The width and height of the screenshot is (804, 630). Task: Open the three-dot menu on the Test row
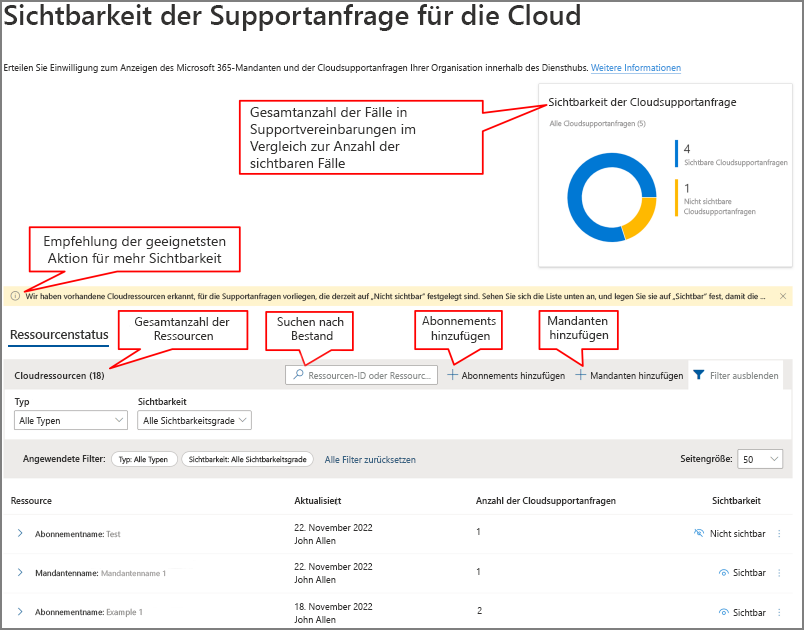point(779,533)
